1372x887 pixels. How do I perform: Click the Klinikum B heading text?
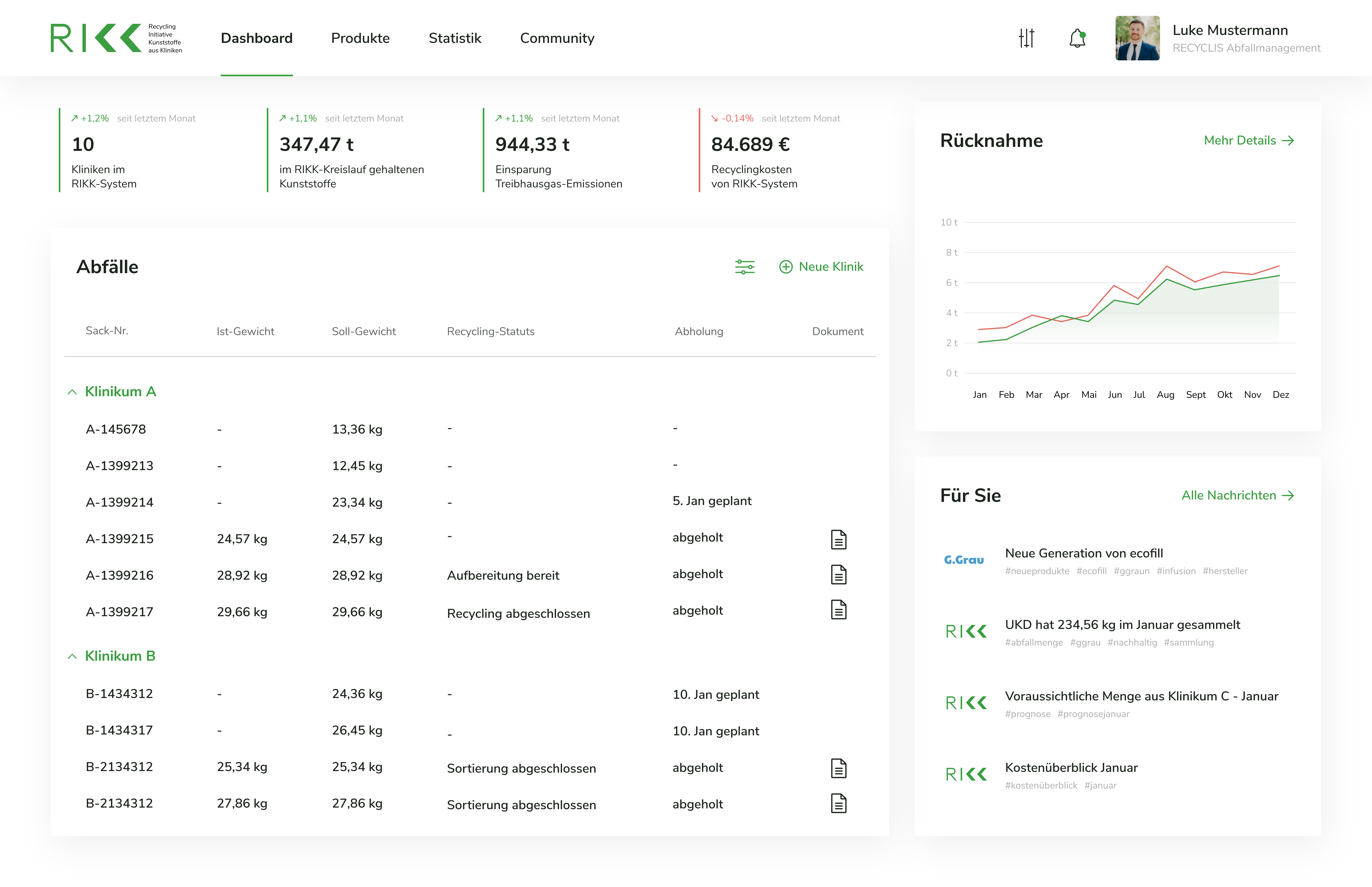tap(120, 656)
